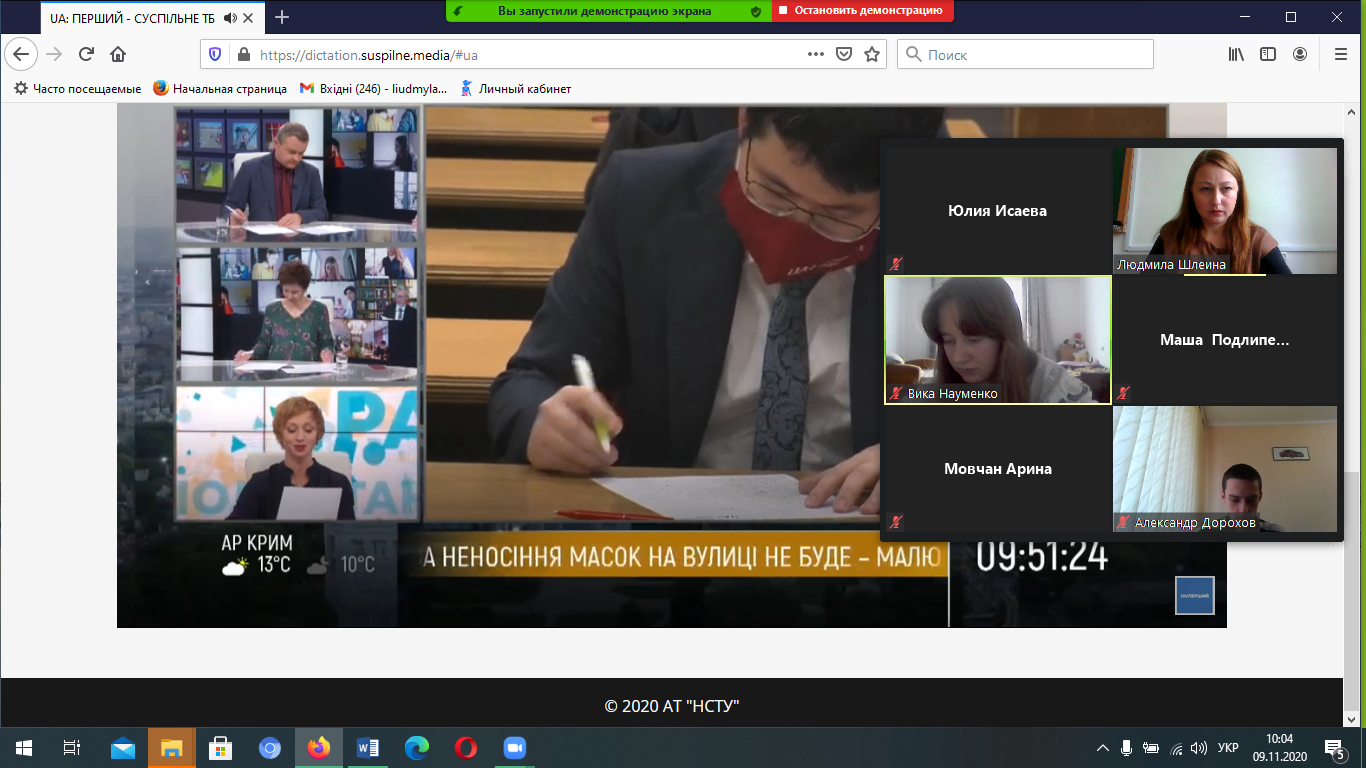This screenshot has height=768, width=1366.
Task: Click the Остановить демонстрацию button
Action: tap(860, 10)
